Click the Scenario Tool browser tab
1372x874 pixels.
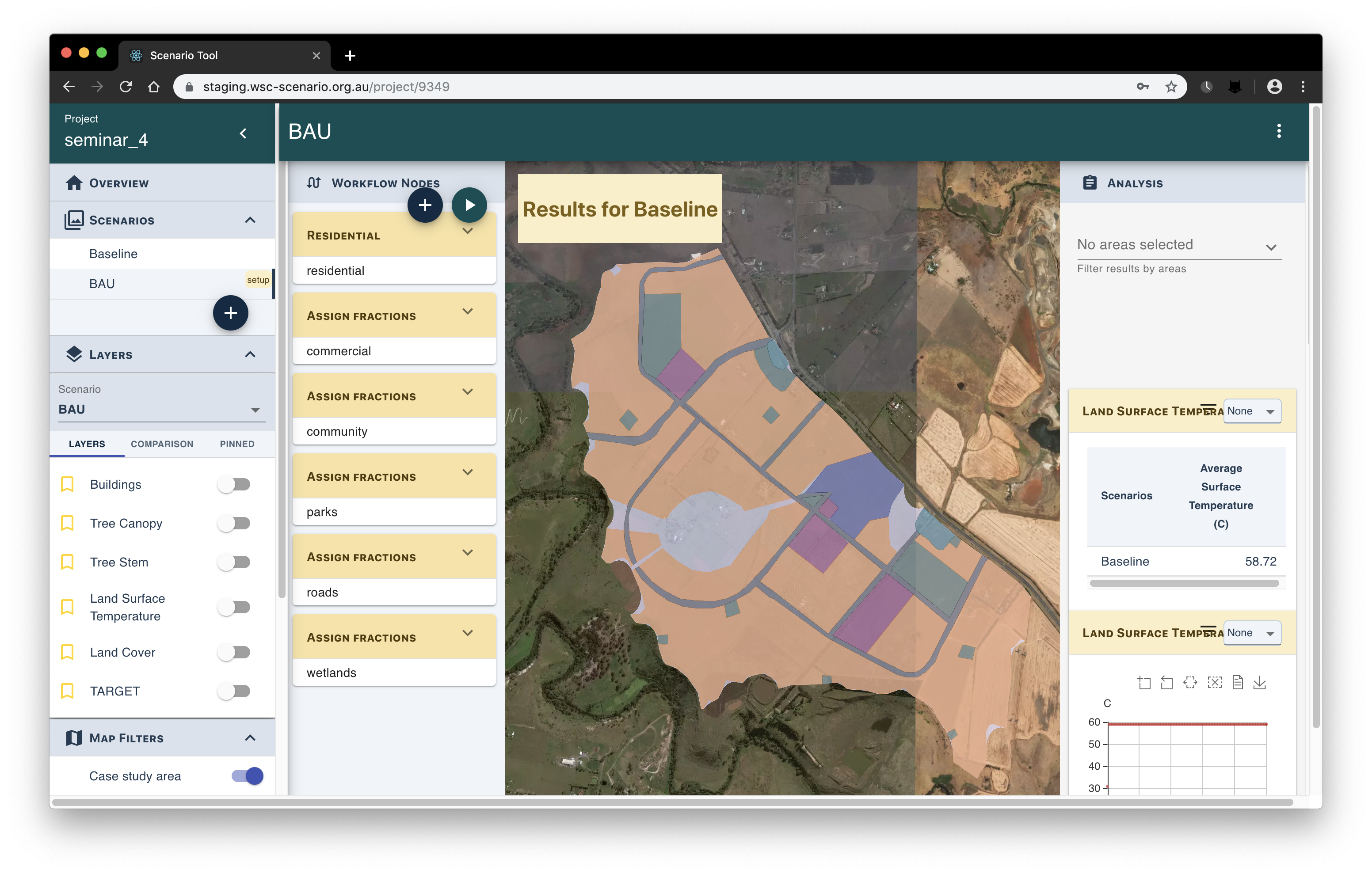[x=225, y=55]
